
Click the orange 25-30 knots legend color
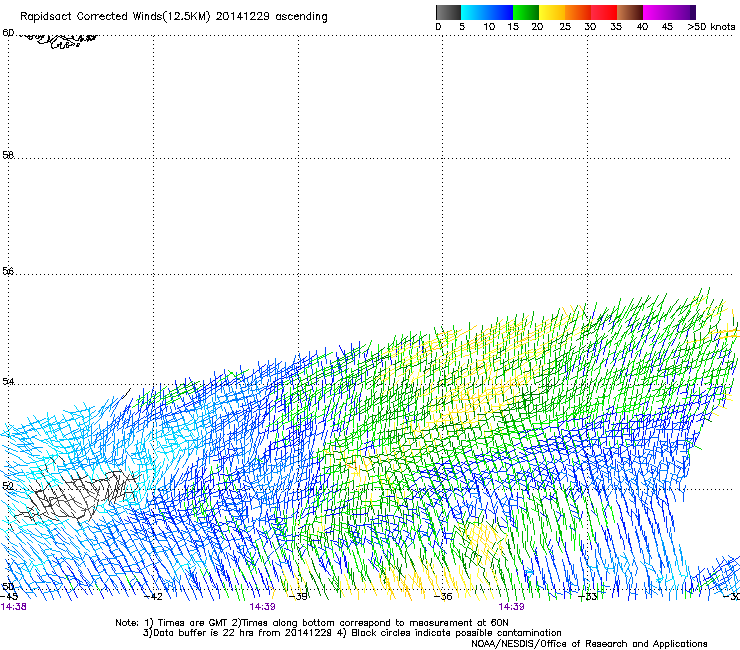pyautogui.click(x=578, y=12)
